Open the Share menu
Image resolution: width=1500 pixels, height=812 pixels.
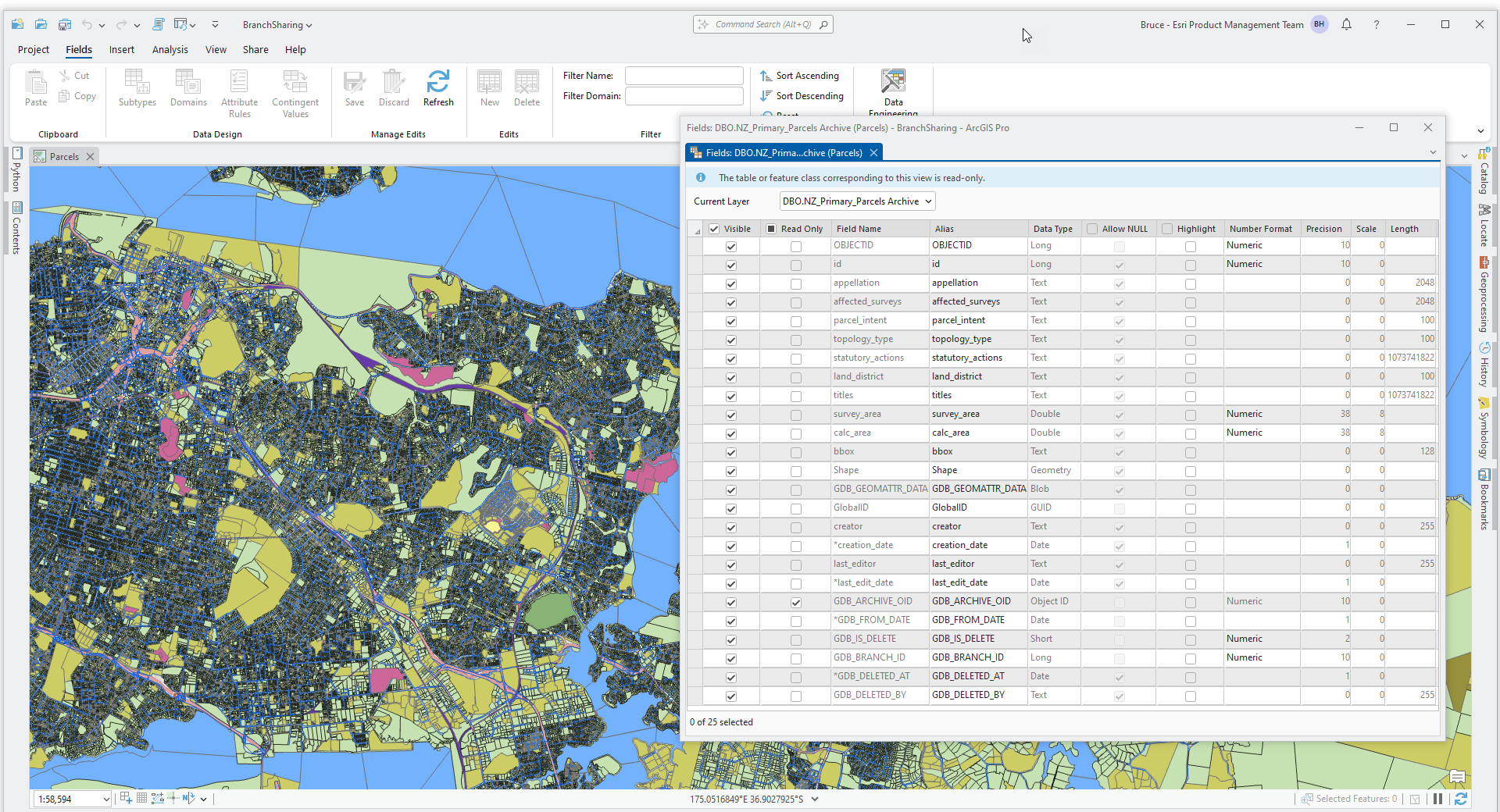click(255, 49)
